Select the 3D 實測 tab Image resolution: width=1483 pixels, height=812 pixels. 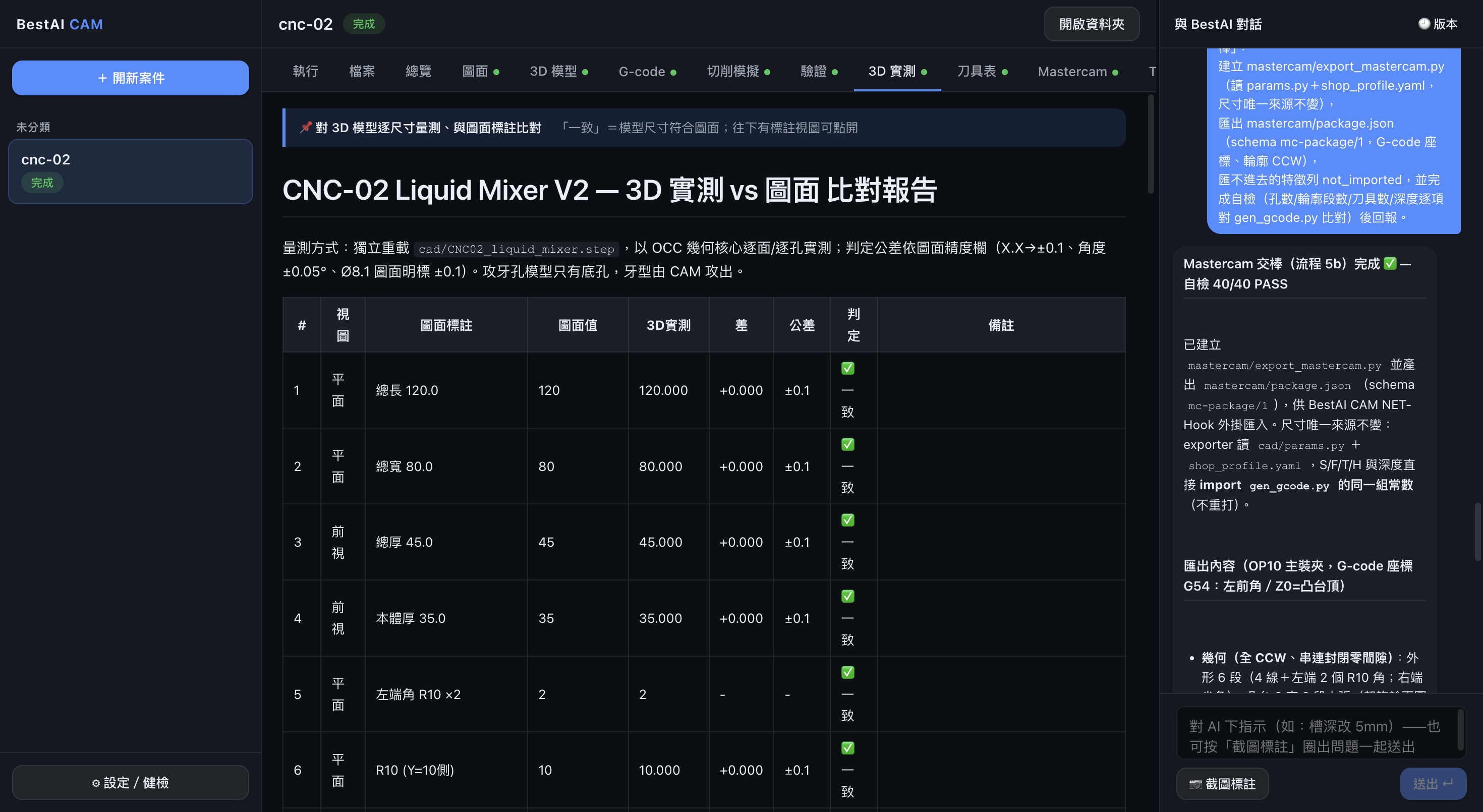click(897, 71)
